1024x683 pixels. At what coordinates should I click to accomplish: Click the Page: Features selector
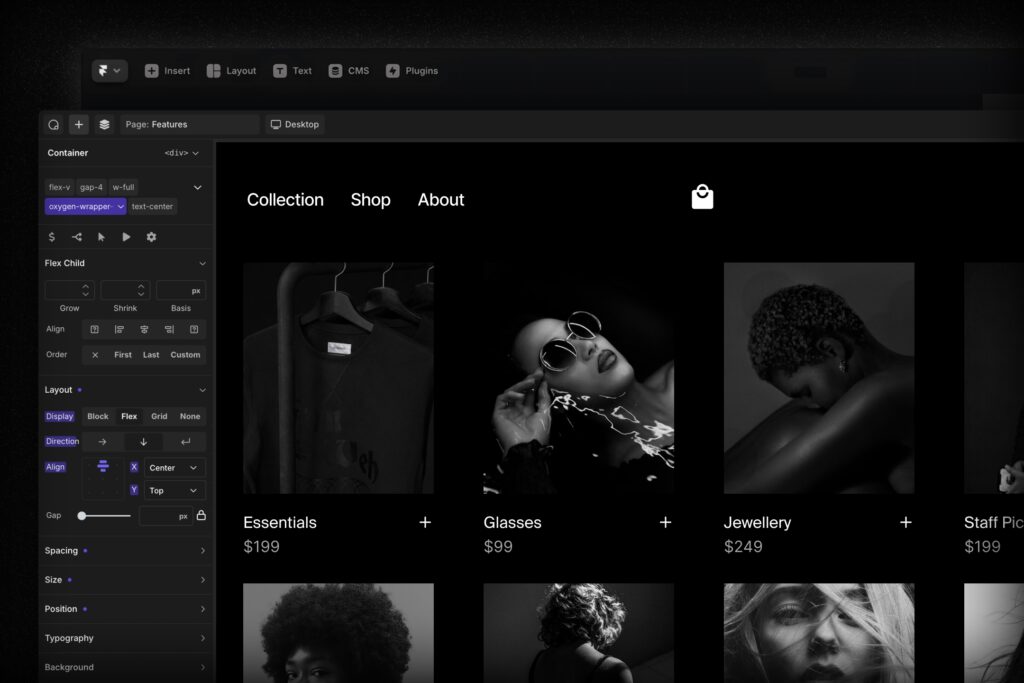pyautogui.click(x=189, y=124)
